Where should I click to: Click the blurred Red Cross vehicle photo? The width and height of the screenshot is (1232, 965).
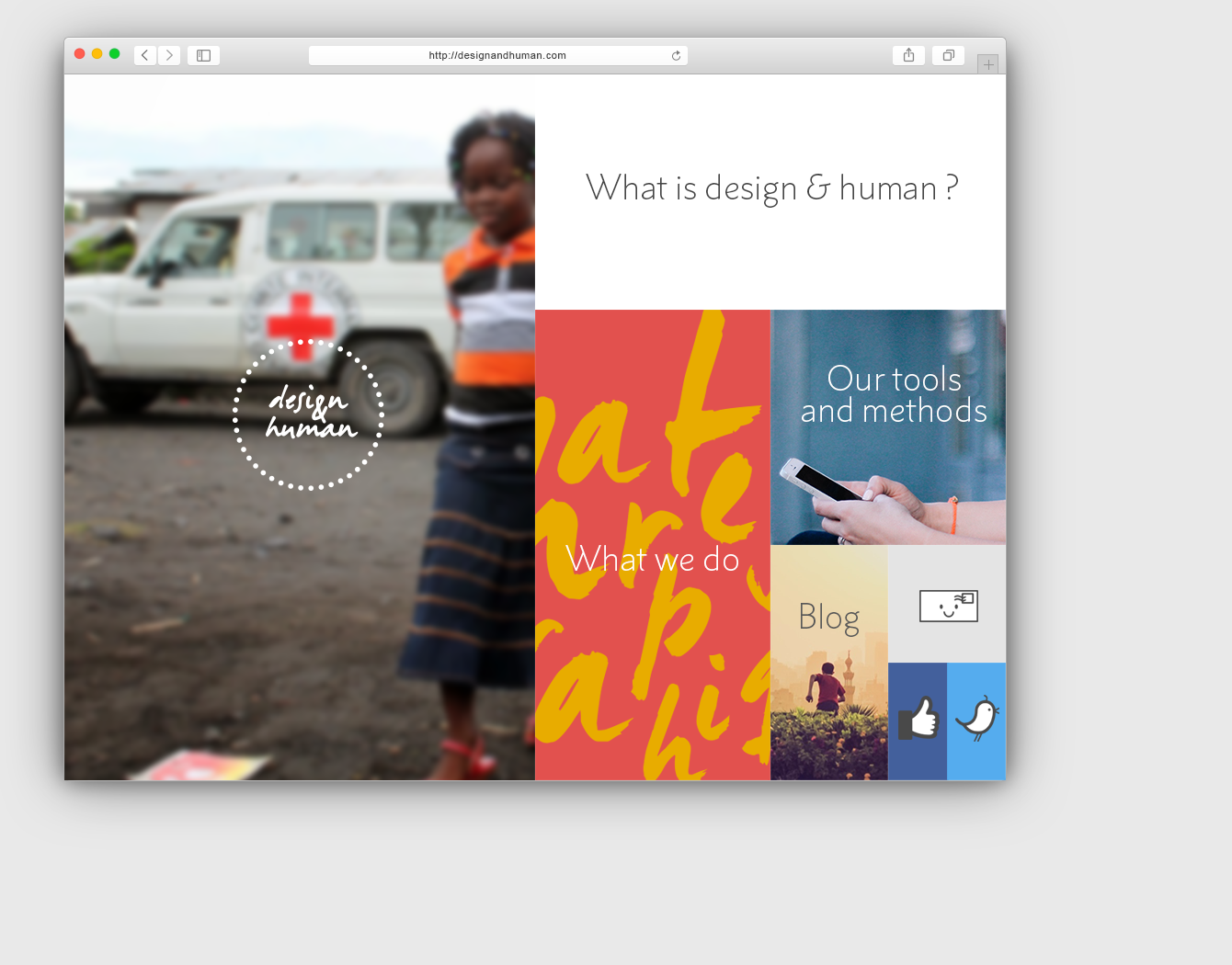(300, 427)
